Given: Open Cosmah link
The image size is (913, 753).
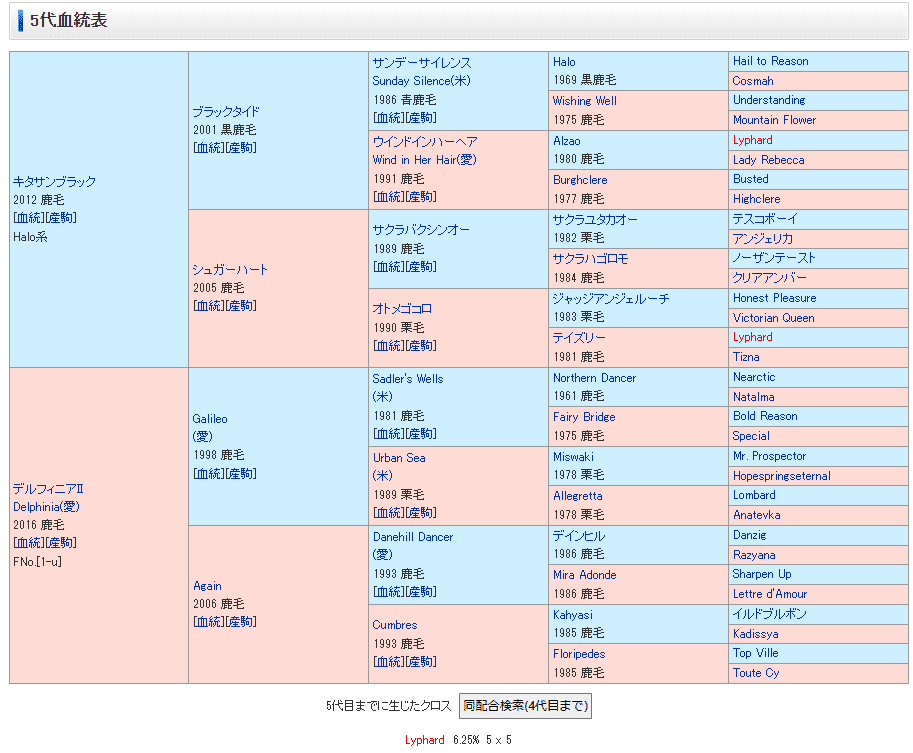Looking at the screenshot, I should pos(753,81).
